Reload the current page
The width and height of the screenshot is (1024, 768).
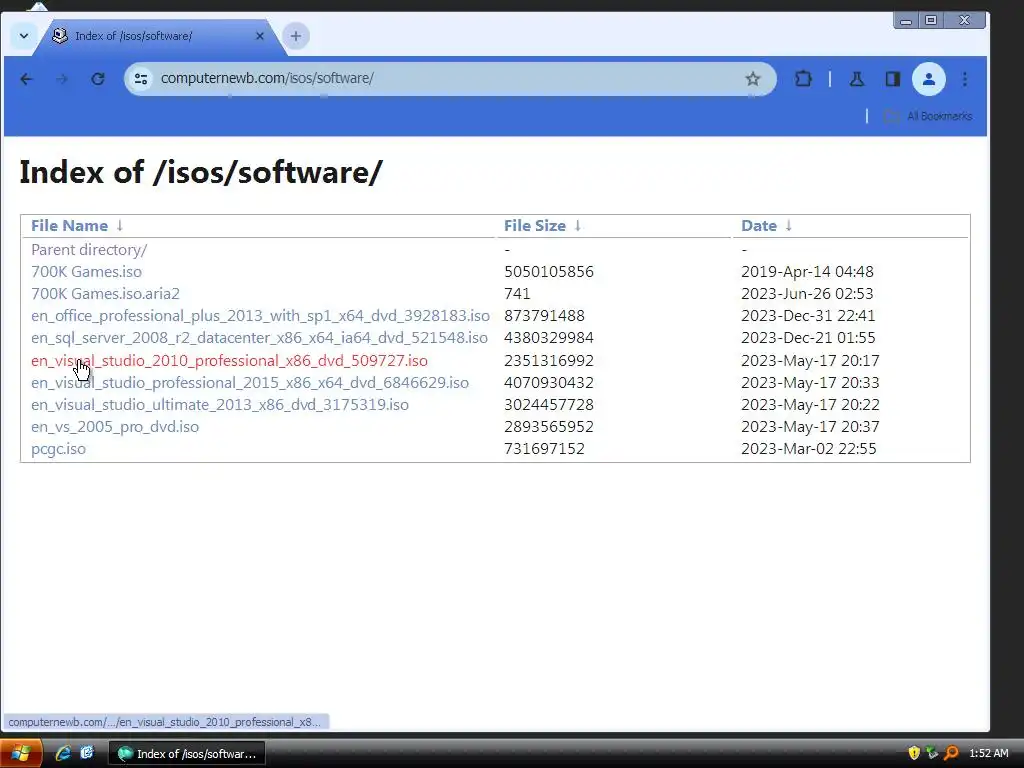[x=98, y=79]
